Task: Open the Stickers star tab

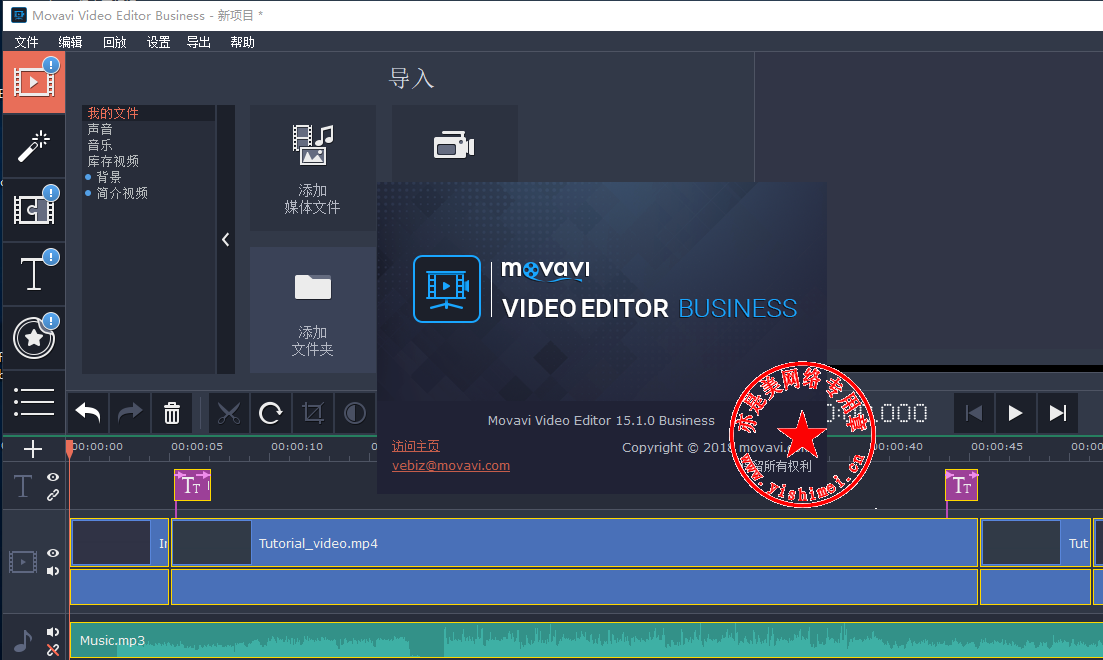Action: (x=34, y=338)
